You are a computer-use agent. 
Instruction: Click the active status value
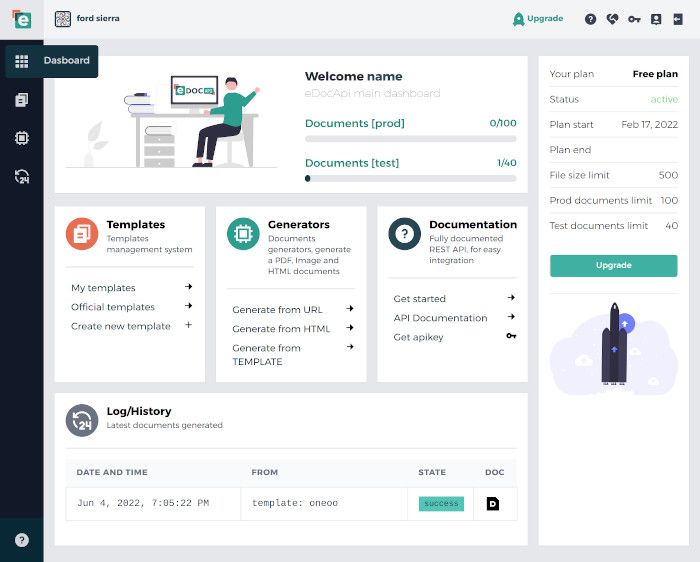tap(664, 99)
